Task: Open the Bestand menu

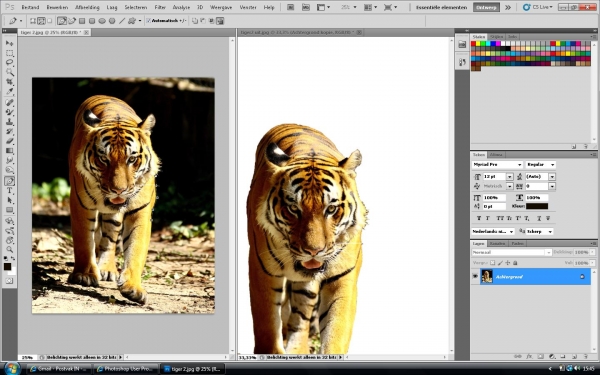Action: (x=30, y=7)
